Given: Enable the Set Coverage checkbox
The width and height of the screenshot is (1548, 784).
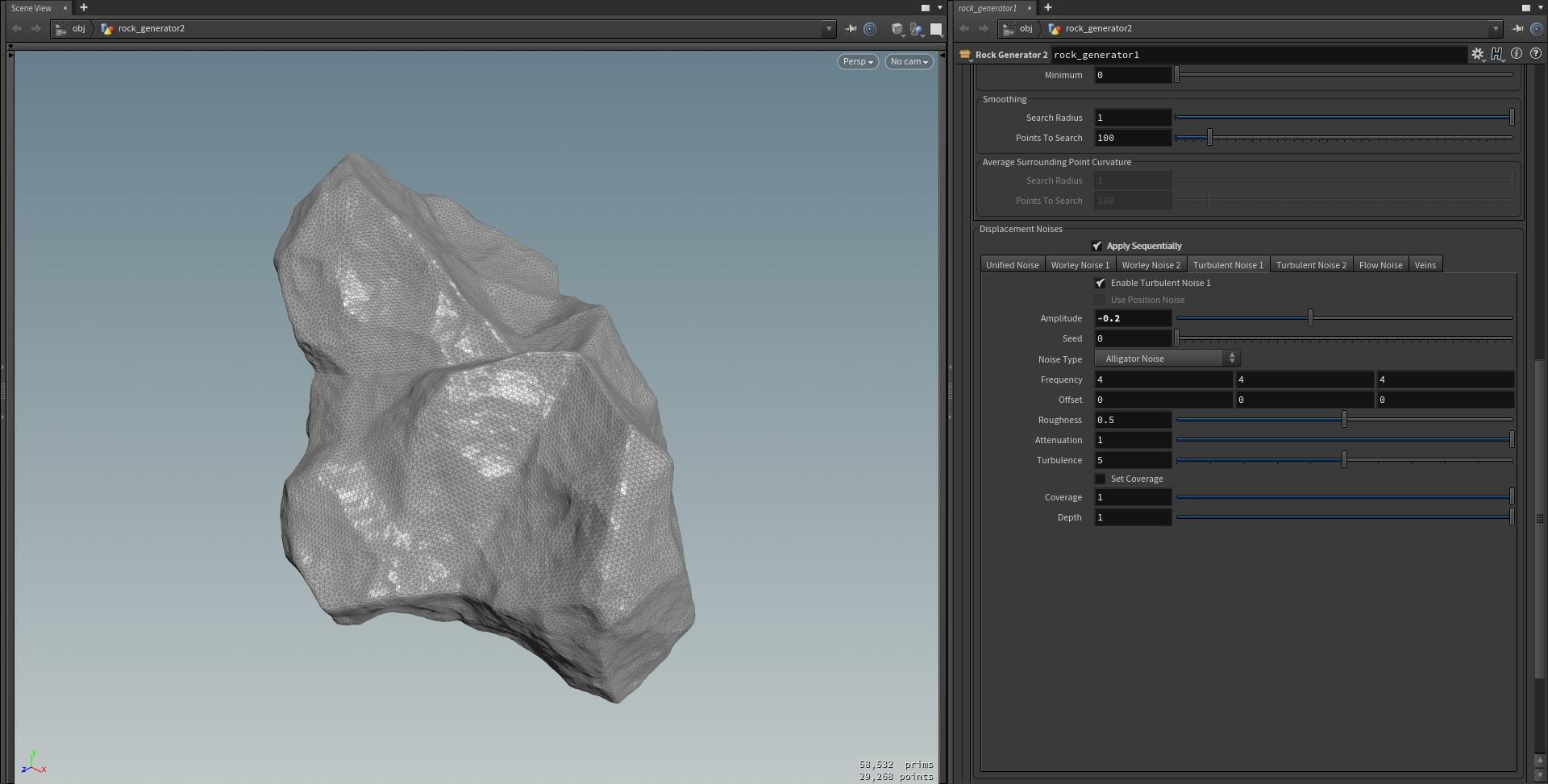Looking at the screenshot, I should 1101,479.
